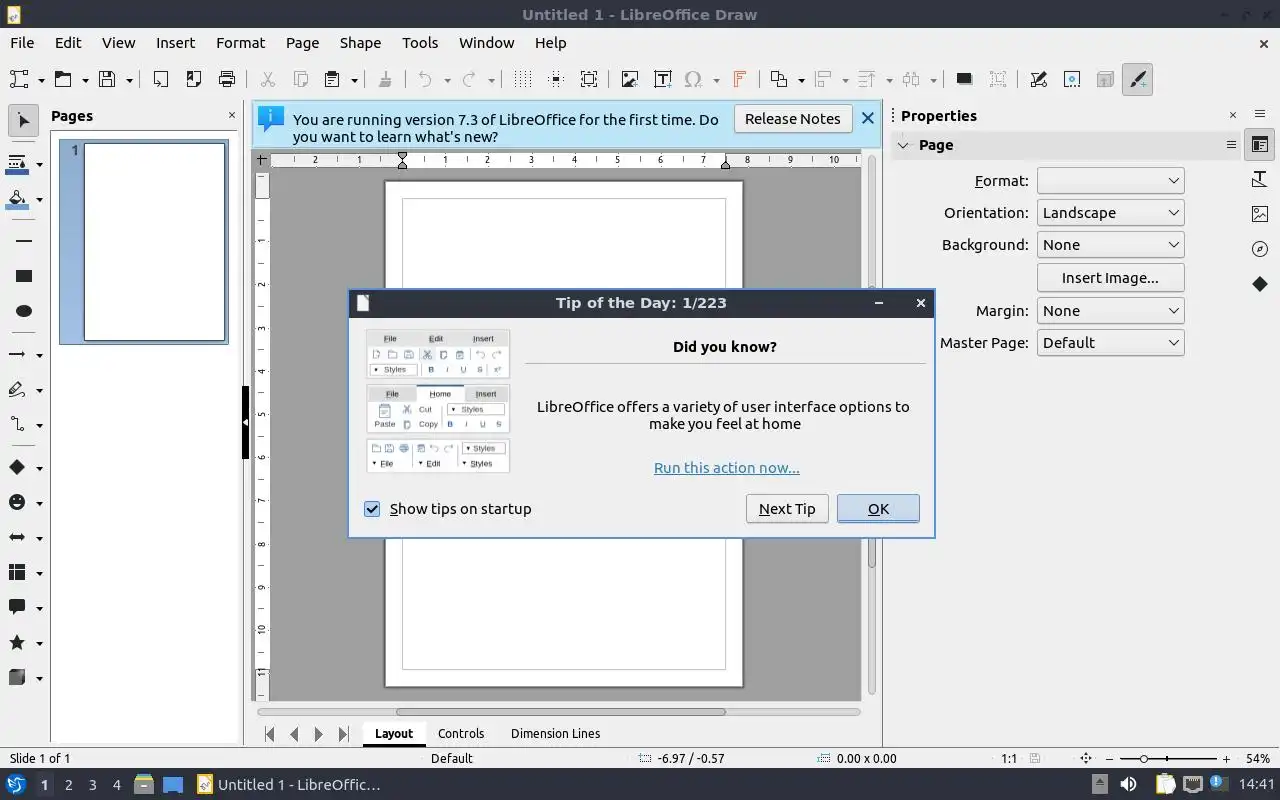
Task: Select the Insert Line tool
Action: click(x=24, y=241)
